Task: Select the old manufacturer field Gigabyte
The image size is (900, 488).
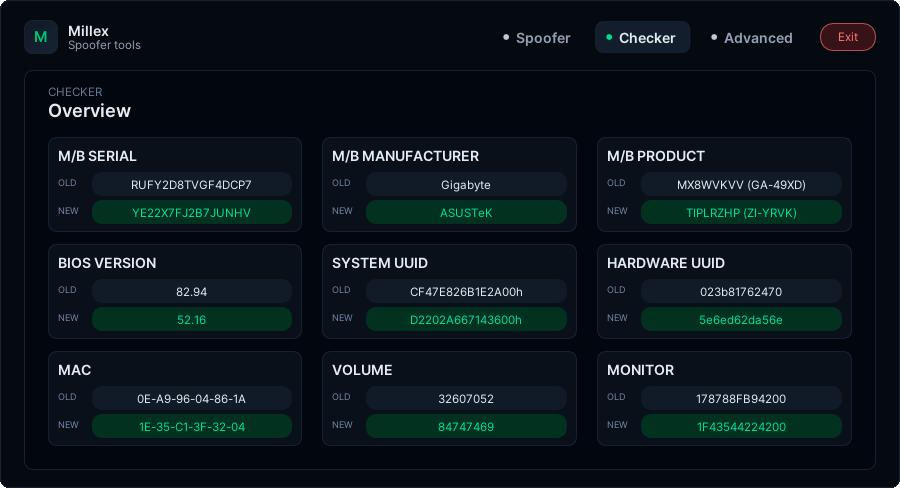Action: click(x=466, y=184)
